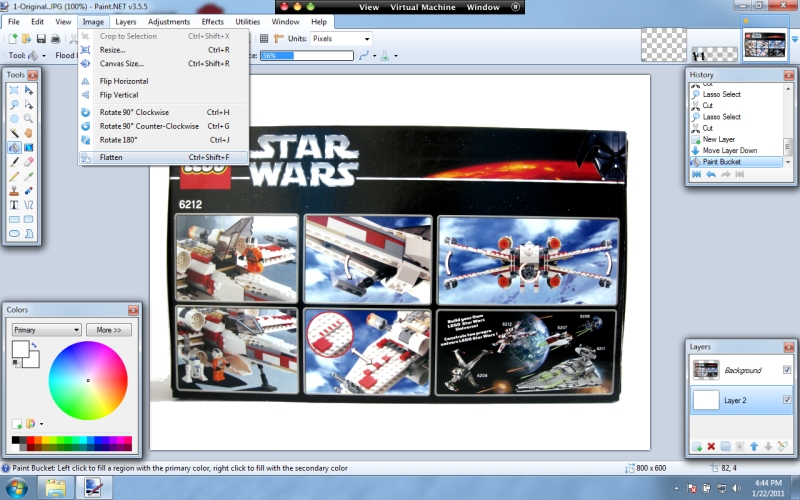
Task: Open the Effects menu
Action: [x=212, y=22]
